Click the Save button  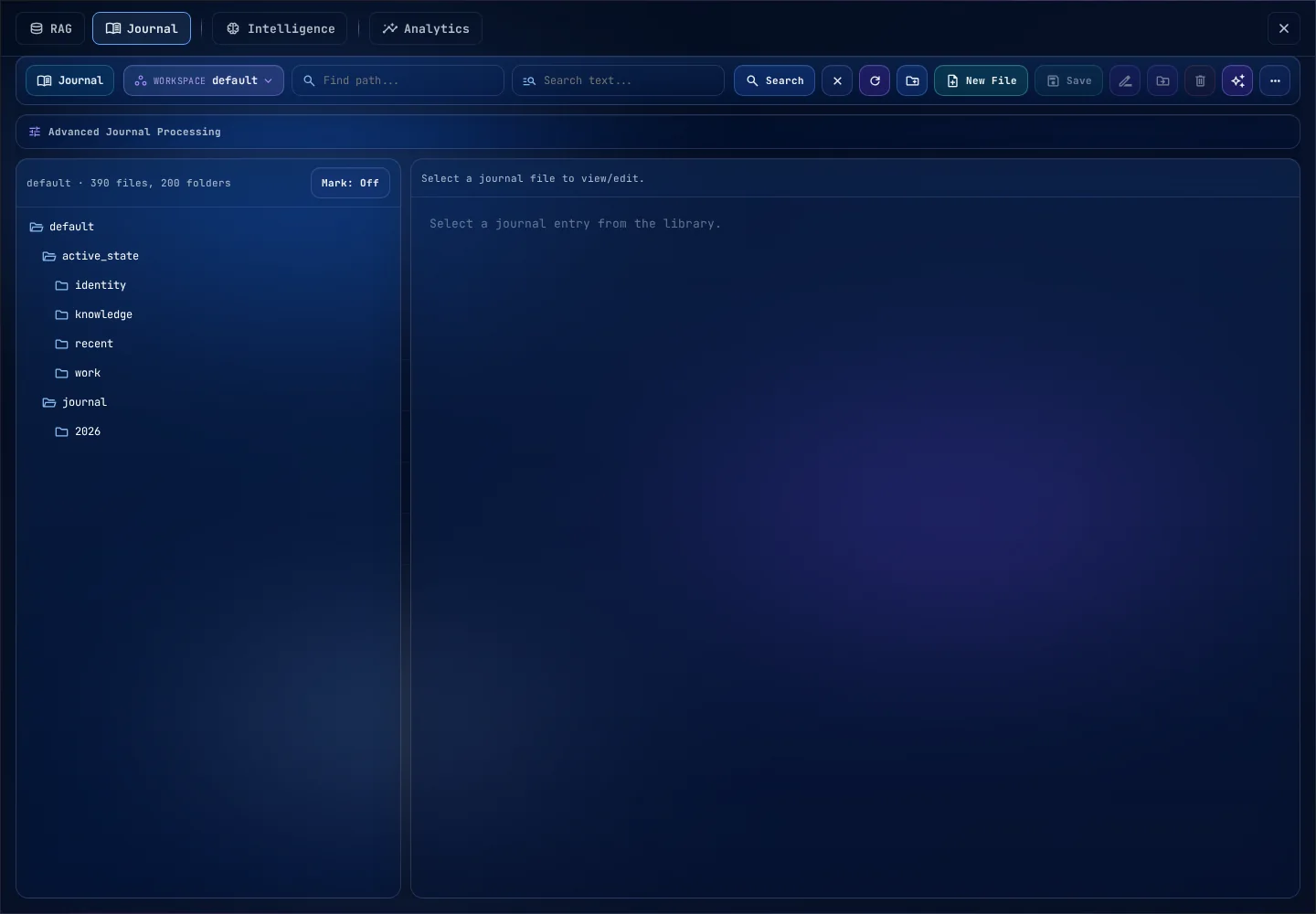[x=1068, y=80]
